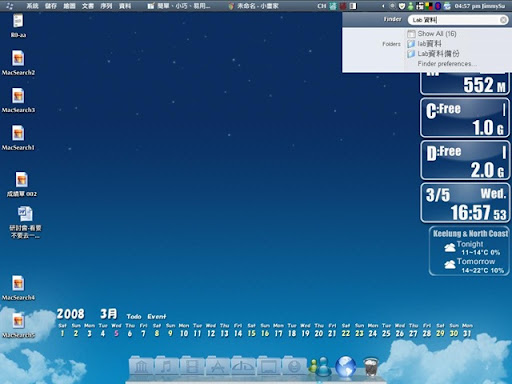Click the Event label in the calendar
This screenshot has height=384, width=512.
[157, 316]
